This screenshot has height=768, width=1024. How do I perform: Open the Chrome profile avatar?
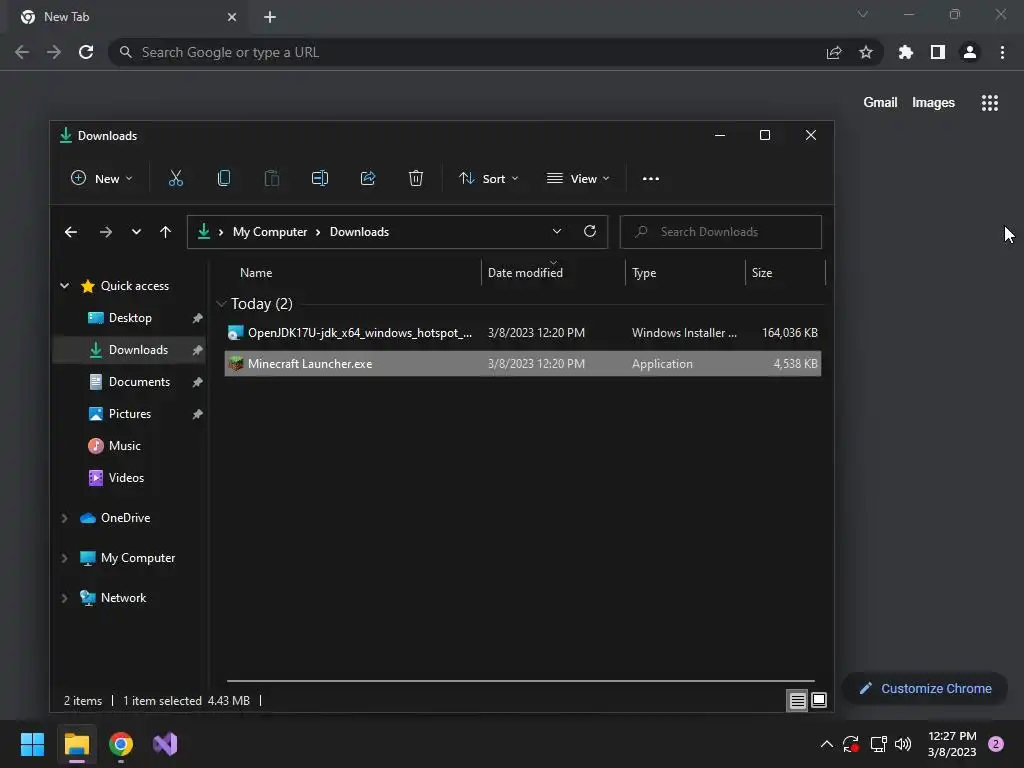click(970, 52)
